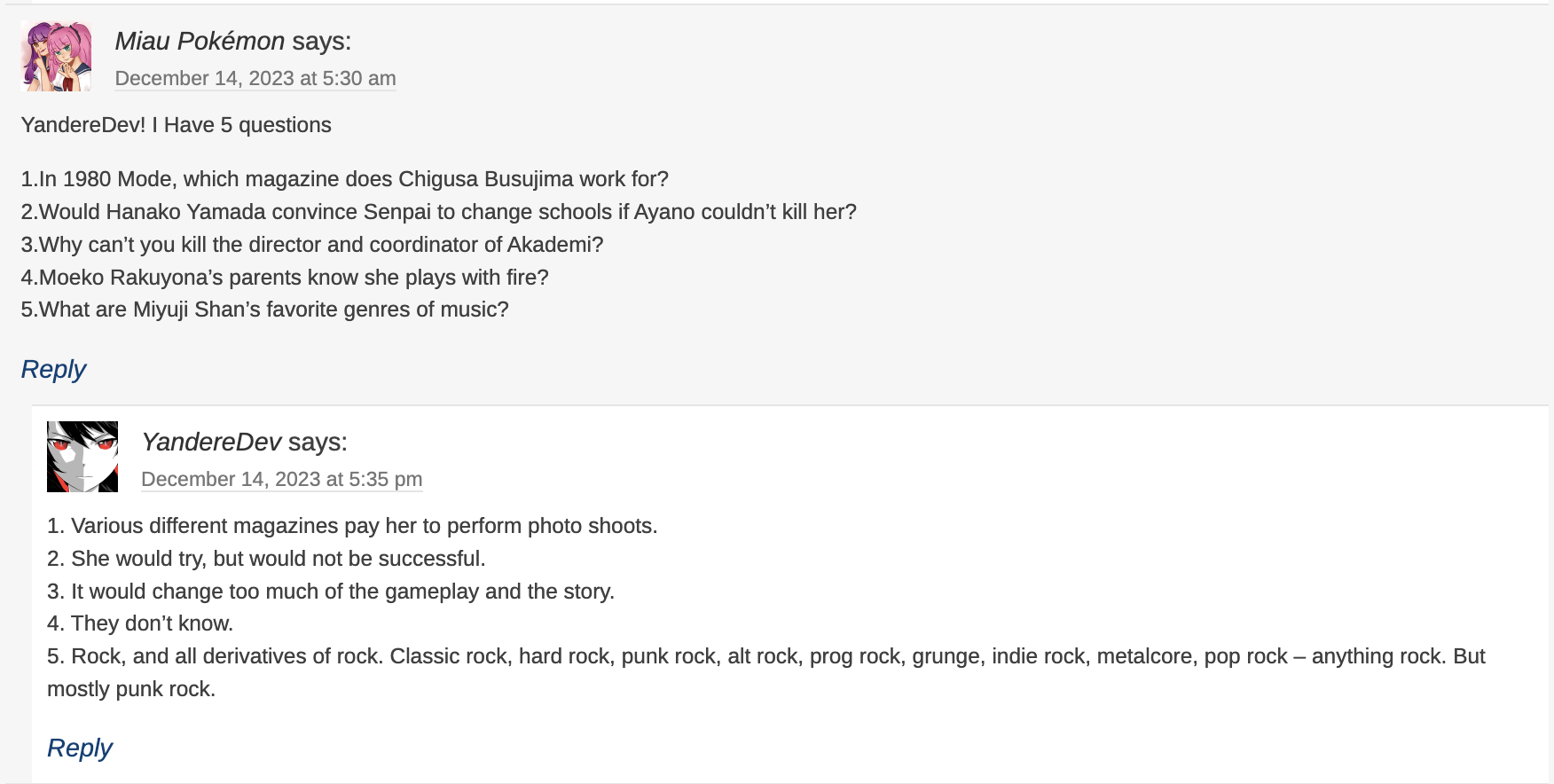Image resolution: width=1554 pixels, height=784 pixels.
Task: Click the Akademi director question line
Action: [x=311, y=245]
